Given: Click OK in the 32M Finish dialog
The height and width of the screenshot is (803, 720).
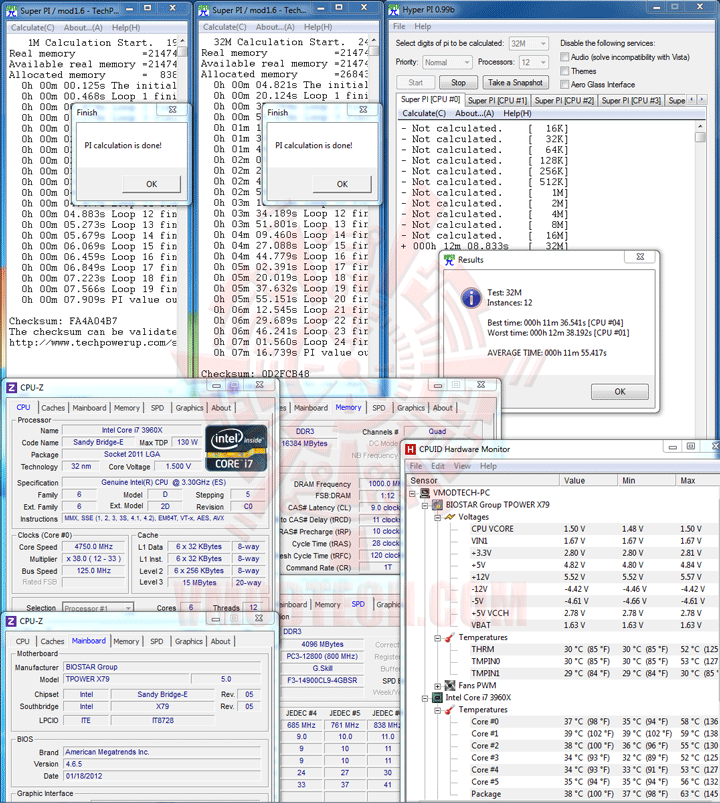Looking at the screenshot, I should pyautogui.click(x=342, y=184).
